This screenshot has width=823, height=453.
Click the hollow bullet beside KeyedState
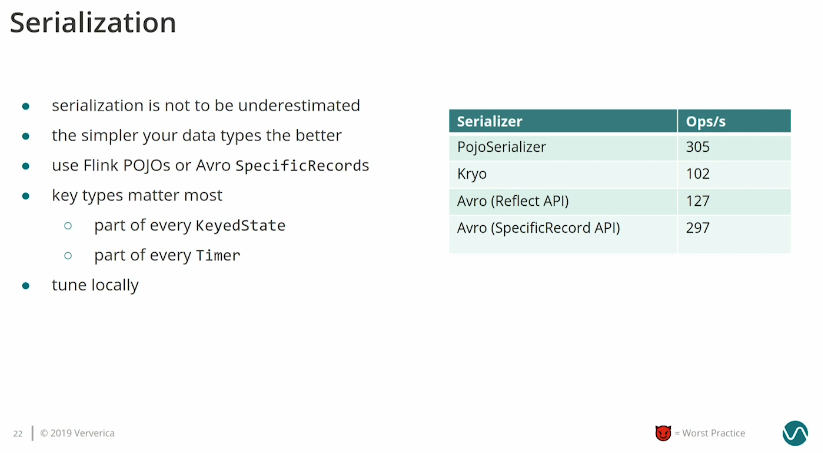point(68,226)
